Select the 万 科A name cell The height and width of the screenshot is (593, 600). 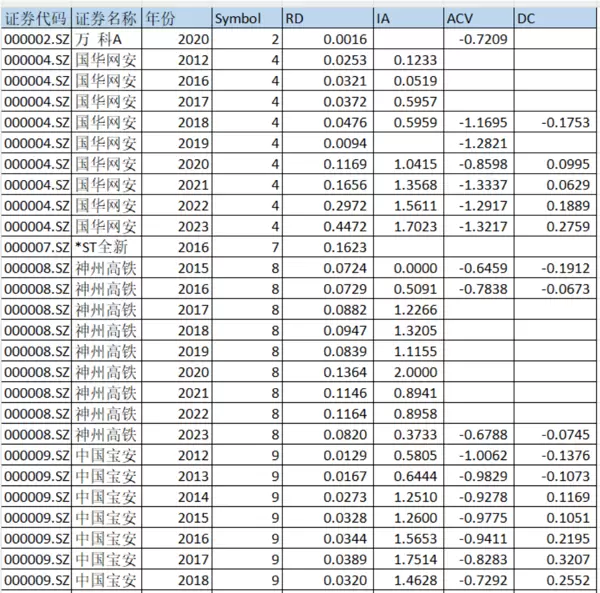point(106,39)
